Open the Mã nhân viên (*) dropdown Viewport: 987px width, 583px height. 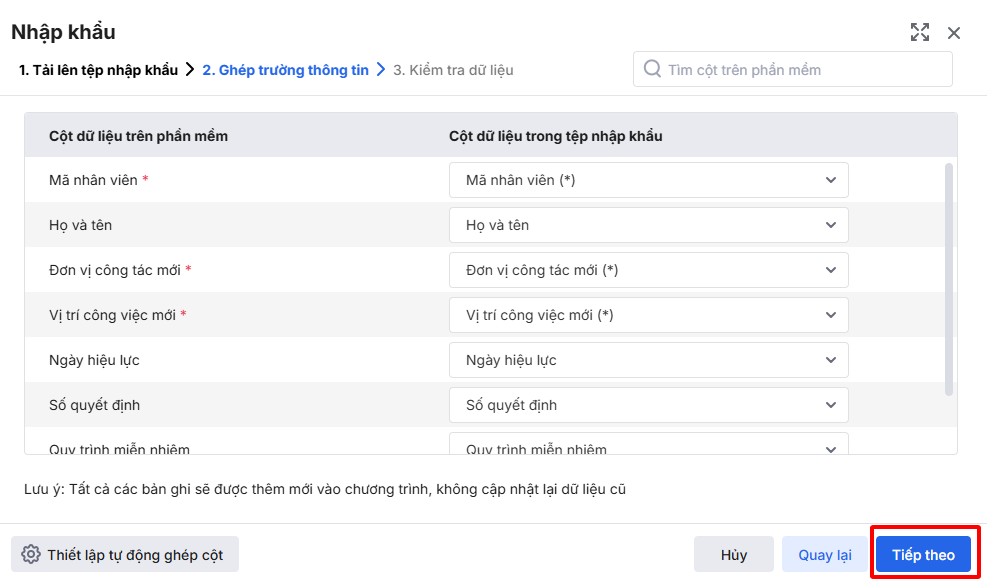(648, 180)
